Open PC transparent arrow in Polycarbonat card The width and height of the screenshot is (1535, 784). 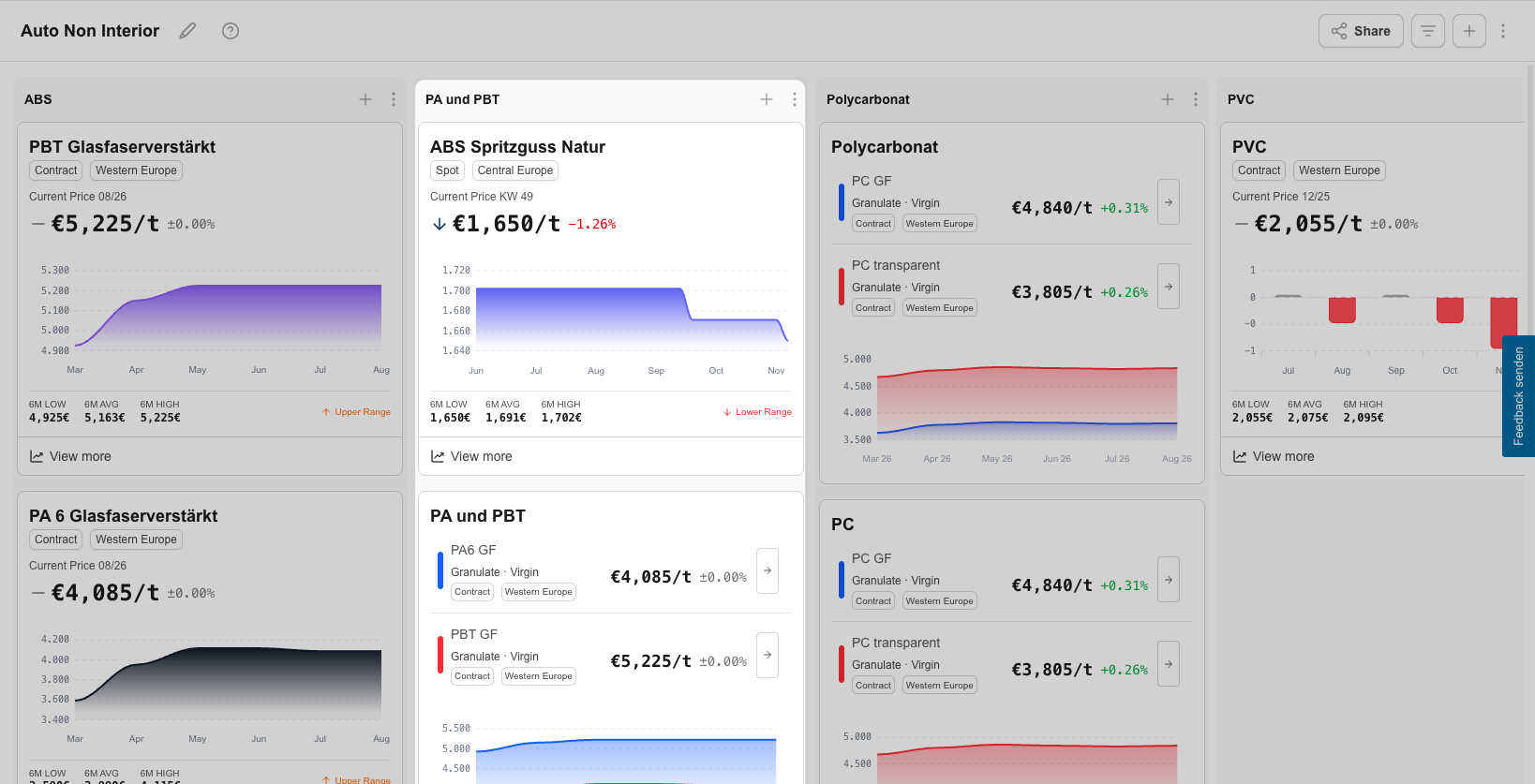[x=1169, y=287]
